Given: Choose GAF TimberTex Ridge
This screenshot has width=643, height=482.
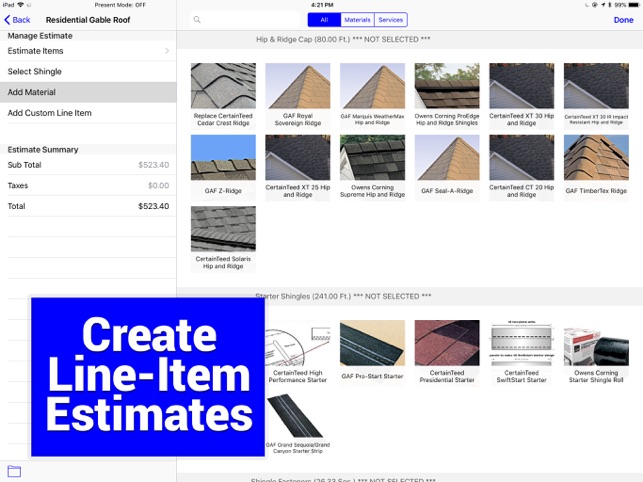Looking at the screenshot, I should (x=596, y=167).
